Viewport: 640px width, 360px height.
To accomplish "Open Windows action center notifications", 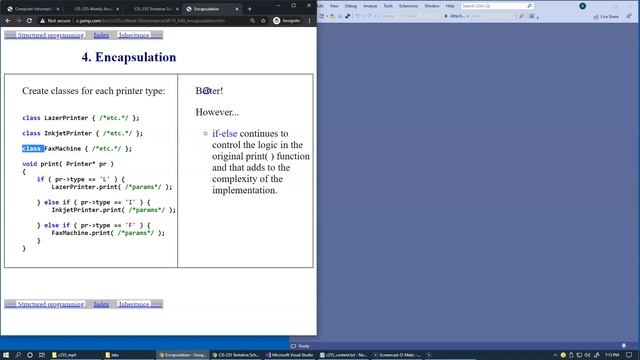I will (629, 355).
